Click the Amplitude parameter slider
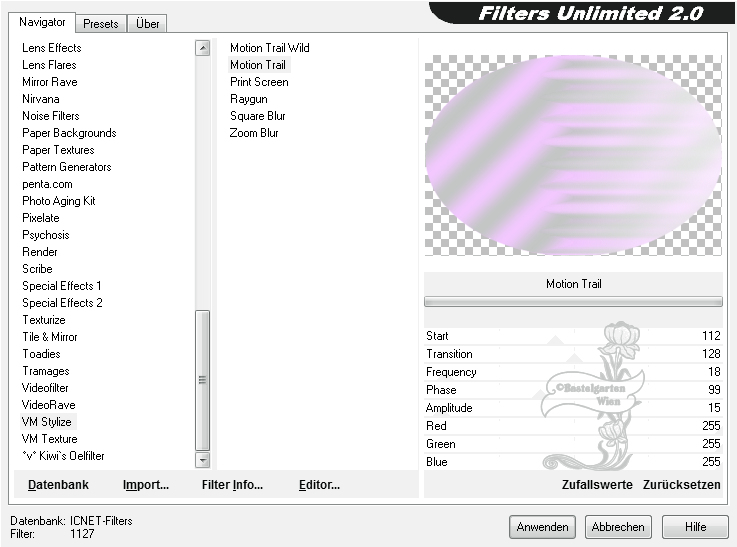This screenshot has width=737, height=547. (x=573, y=407)
